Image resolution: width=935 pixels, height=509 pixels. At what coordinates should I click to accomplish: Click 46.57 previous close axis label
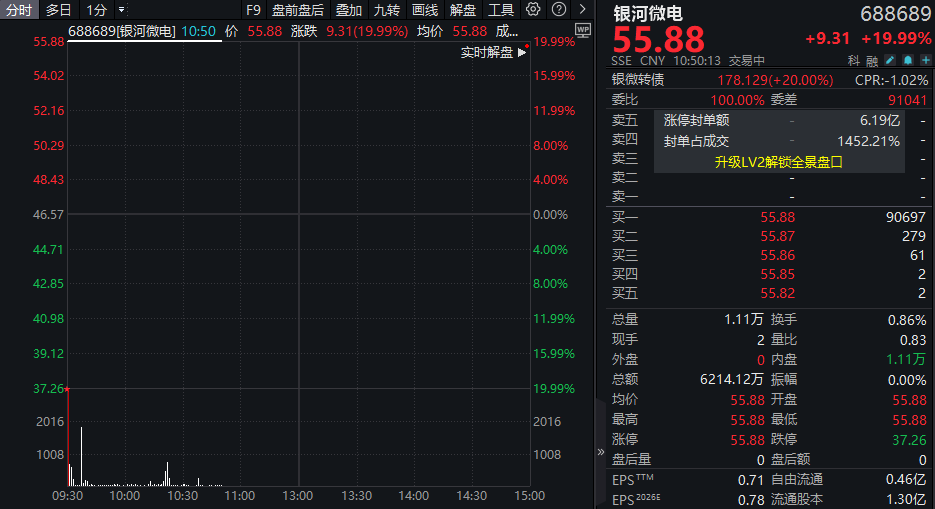click(x=48, y=215)
